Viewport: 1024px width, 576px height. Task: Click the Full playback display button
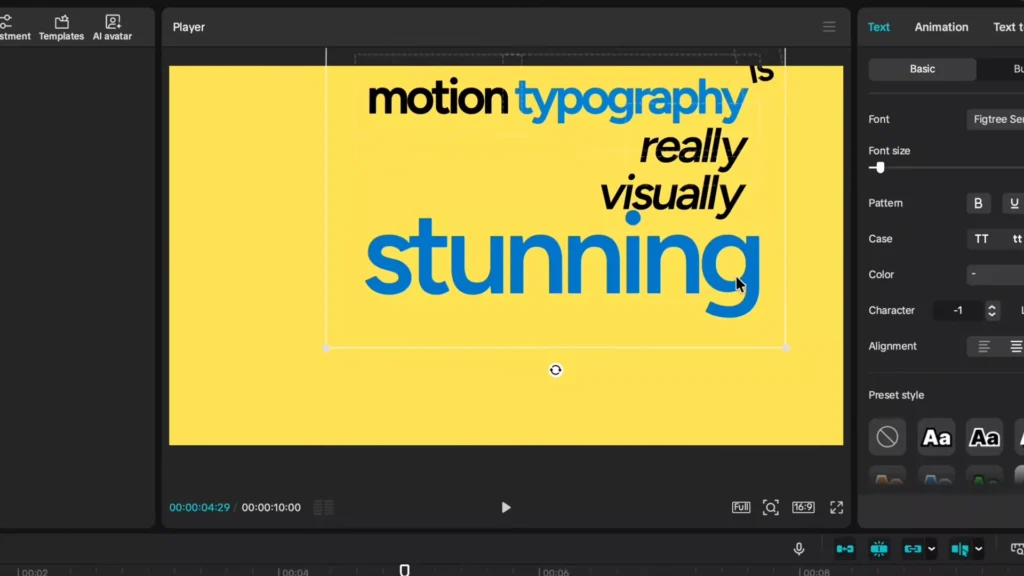[741, 507]
